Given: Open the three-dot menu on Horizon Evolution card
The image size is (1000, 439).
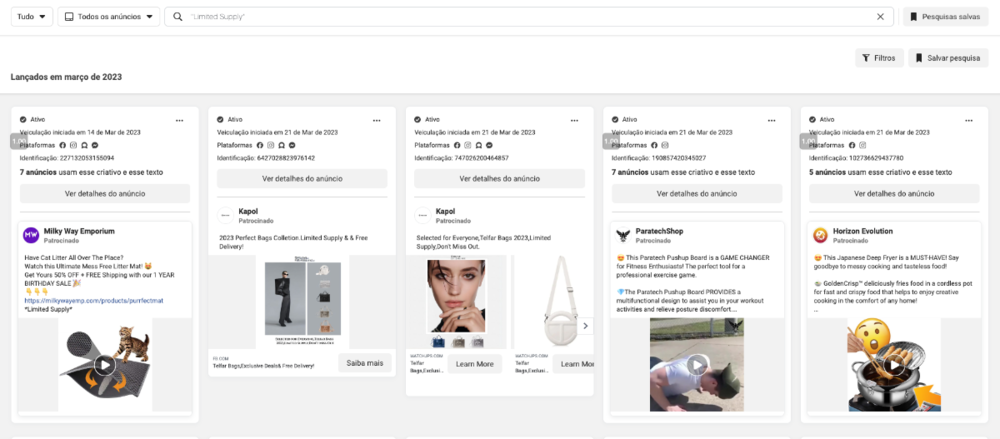Looking at the screenshot, I should click(969, 120).
